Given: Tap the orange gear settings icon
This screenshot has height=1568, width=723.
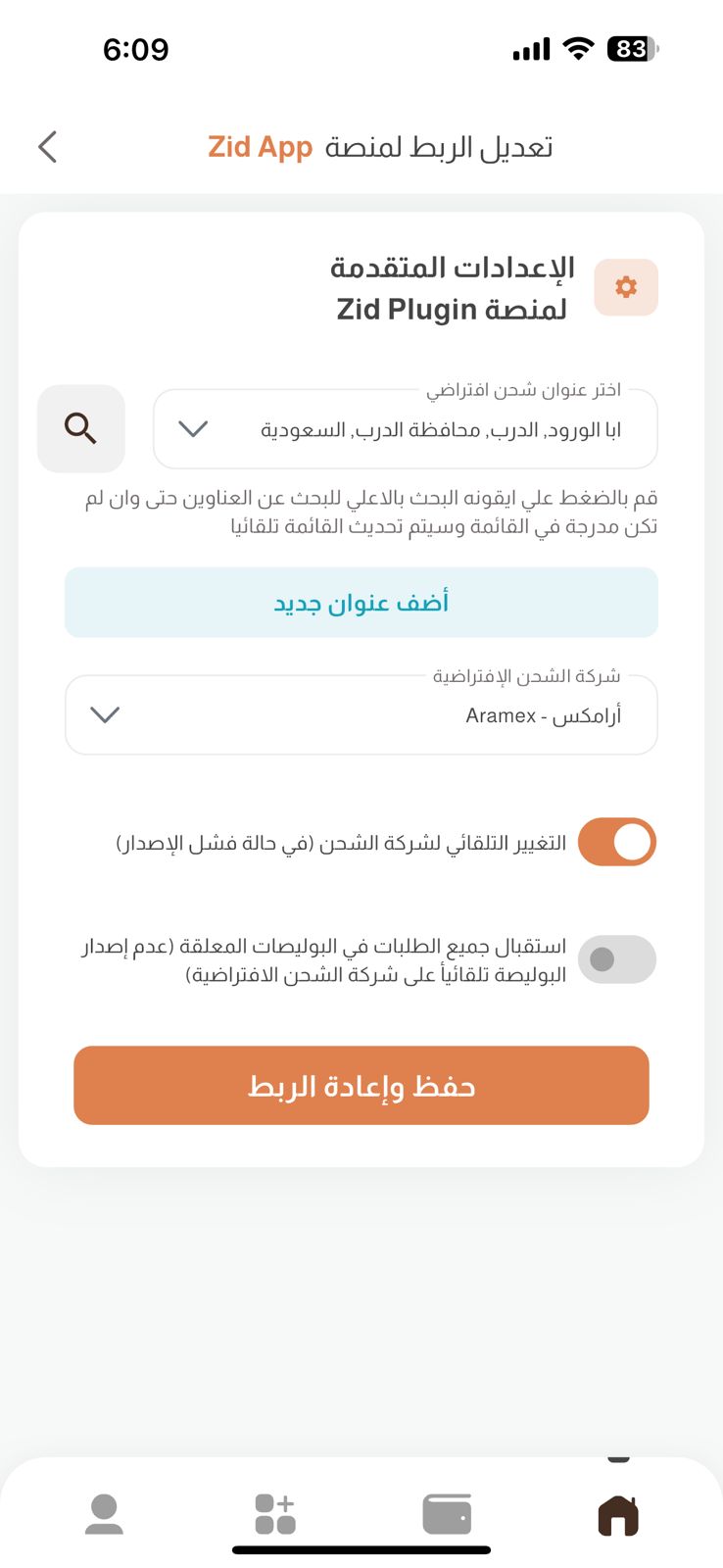Looking at the screenshot, I should coord(626,287).
